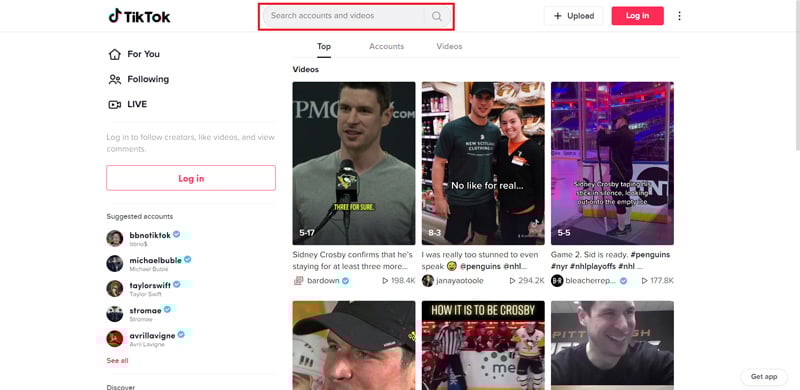Click avrillavigne profile avatar
800x390 pixels.
coord(115,338)
